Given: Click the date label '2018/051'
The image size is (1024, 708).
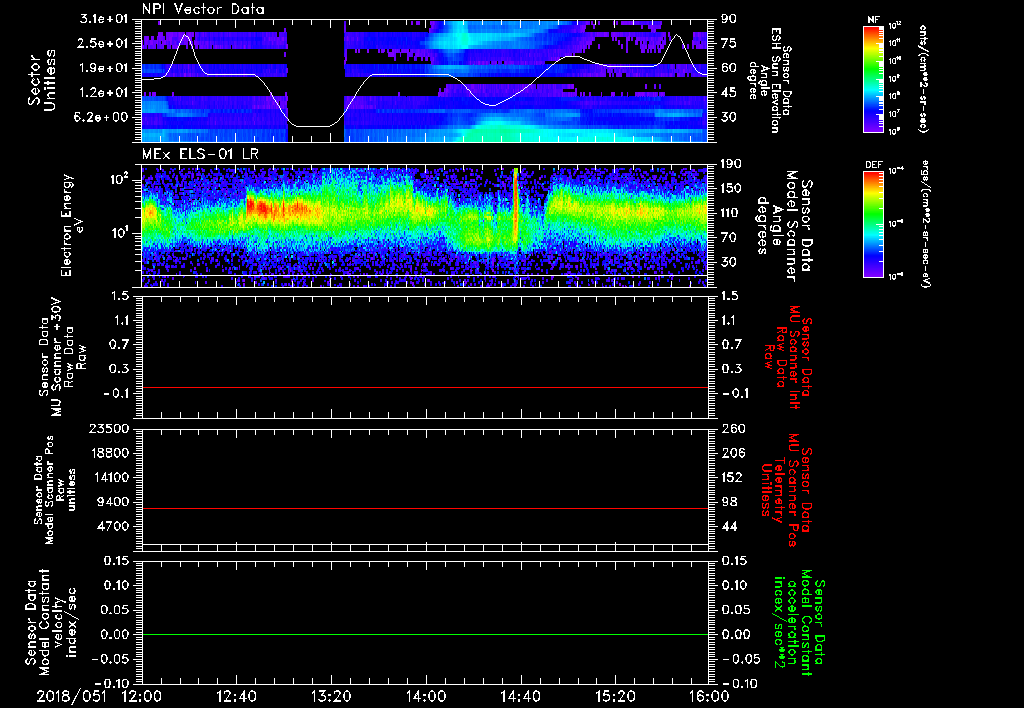Looking at the screenshot, I should pos(71,697).
